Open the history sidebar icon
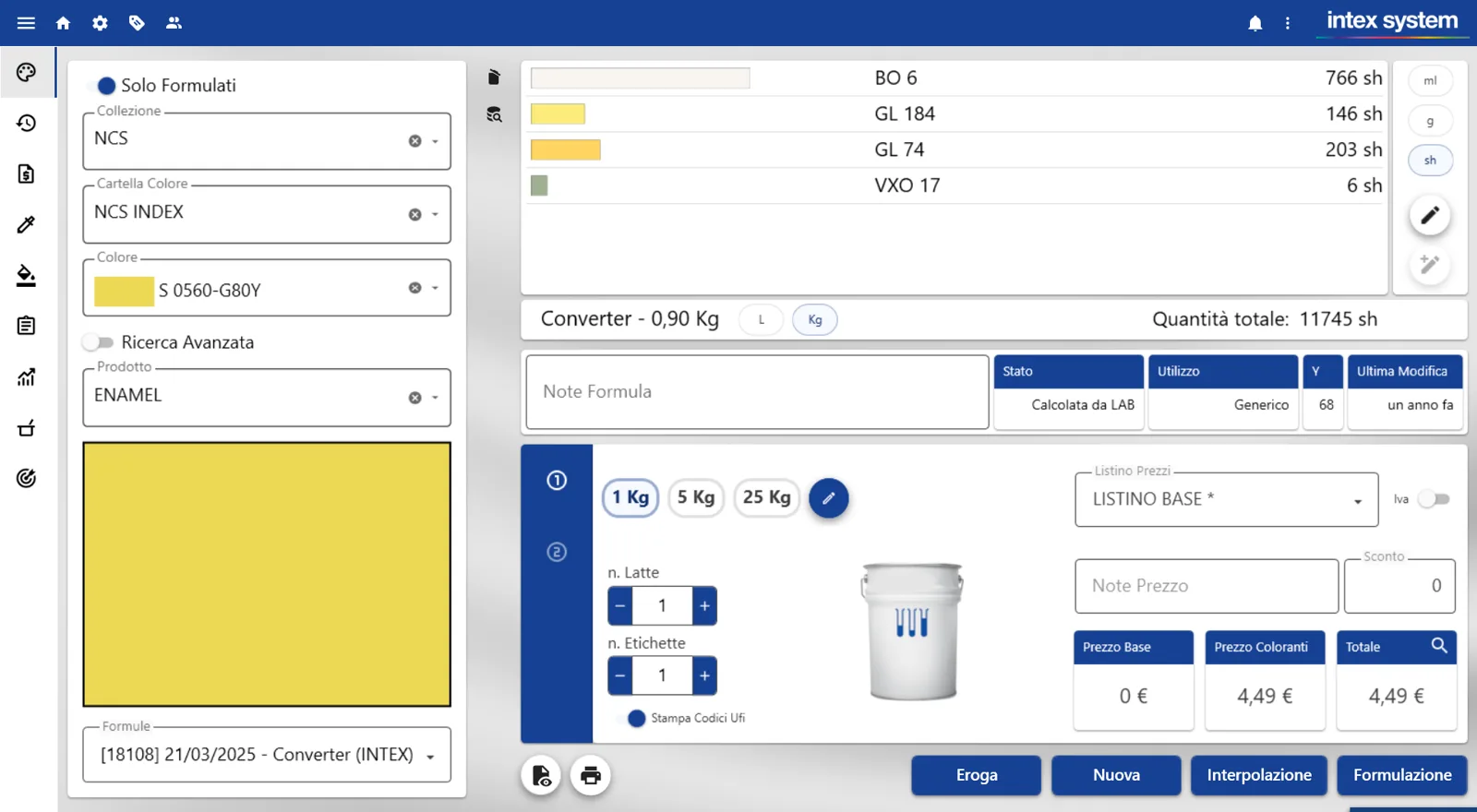This screenshot has width=1477, height=812. [x=26, y=123]
